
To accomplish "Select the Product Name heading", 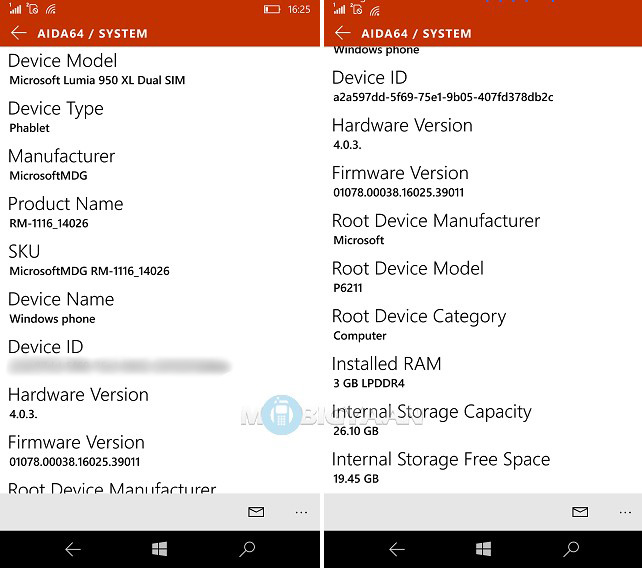I will click(x=66, y=204).
